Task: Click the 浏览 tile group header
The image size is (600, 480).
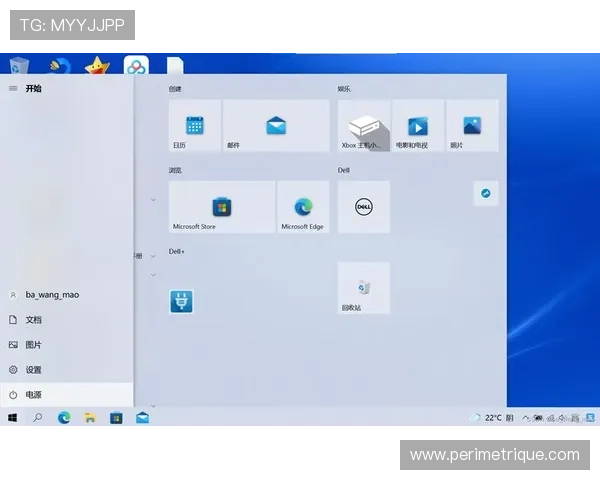Action: [x=175, y=170]
